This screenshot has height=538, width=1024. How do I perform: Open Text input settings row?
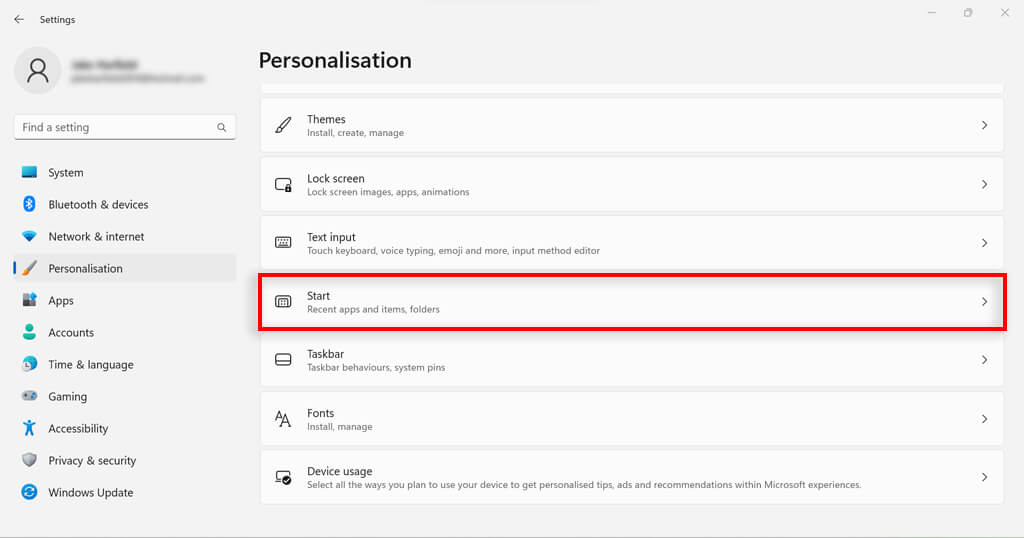click(x=631, y=243)
